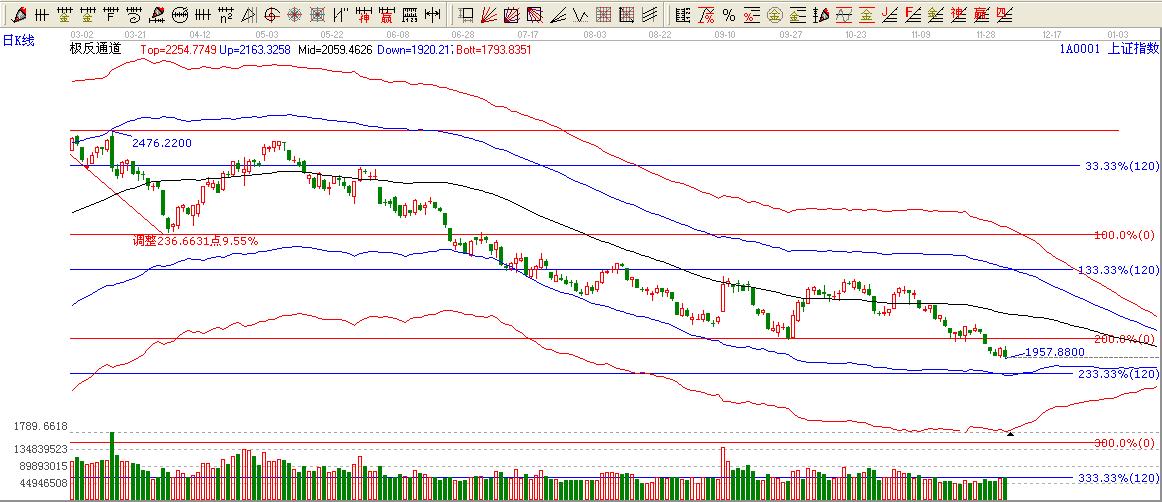Image resolution: width=1162 pixels, height=502 pixels.
Task: Activate the red fan lines tool
Action: [x=489, y=14]
